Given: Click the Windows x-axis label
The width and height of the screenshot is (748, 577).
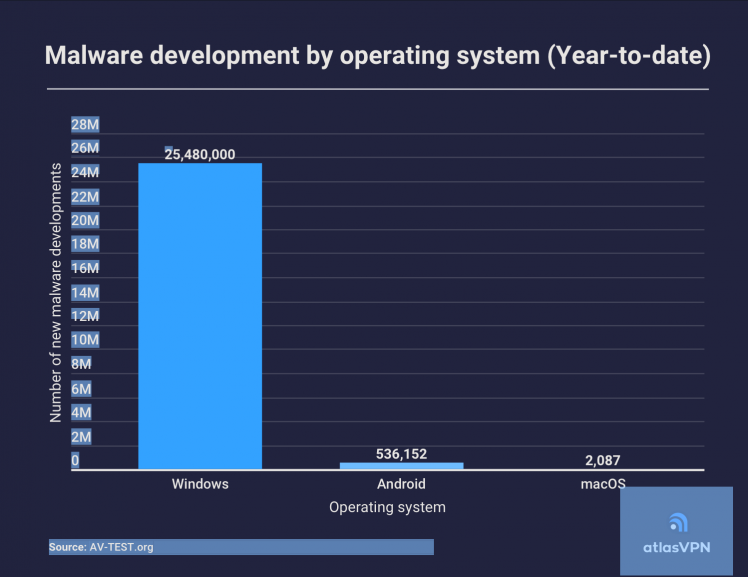Looking at the screenshot, I should (x=200, y=484).
